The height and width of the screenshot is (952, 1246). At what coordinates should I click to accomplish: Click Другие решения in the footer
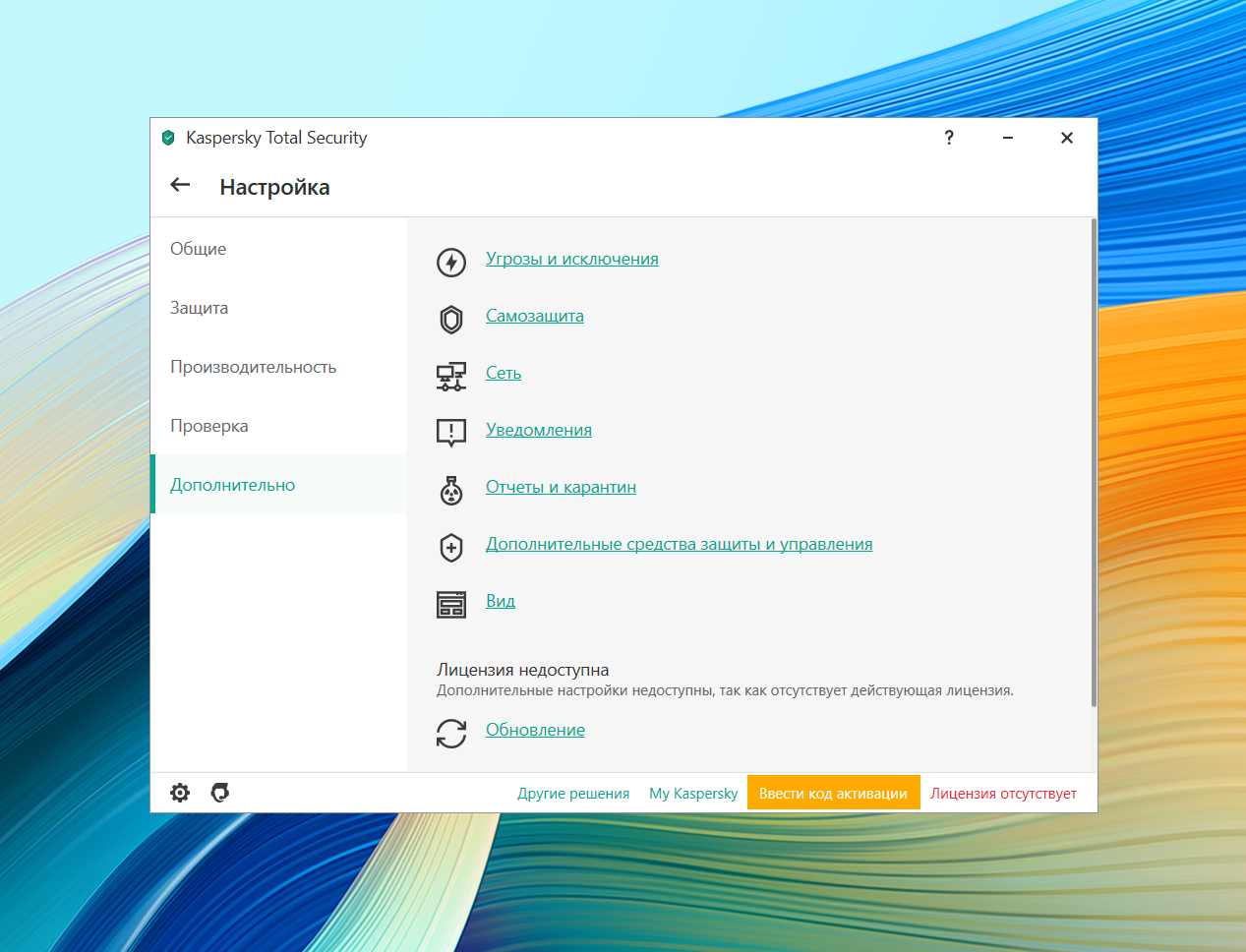[x=573, y=794]
